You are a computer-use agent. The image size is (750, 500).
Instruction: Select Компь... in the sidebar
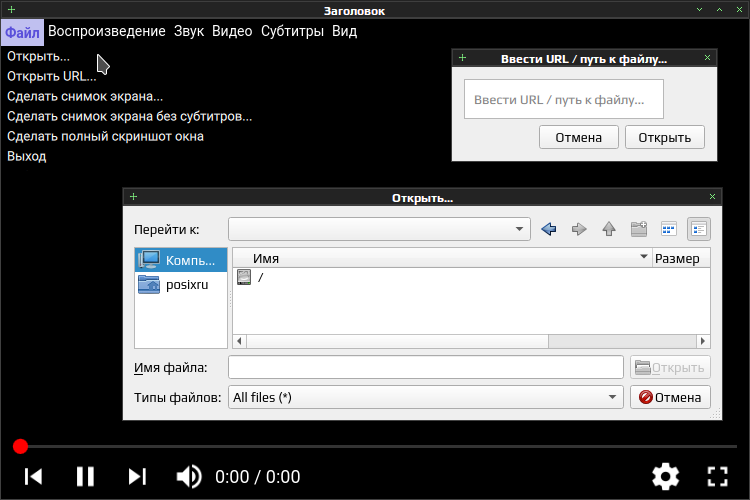[181, 260]
